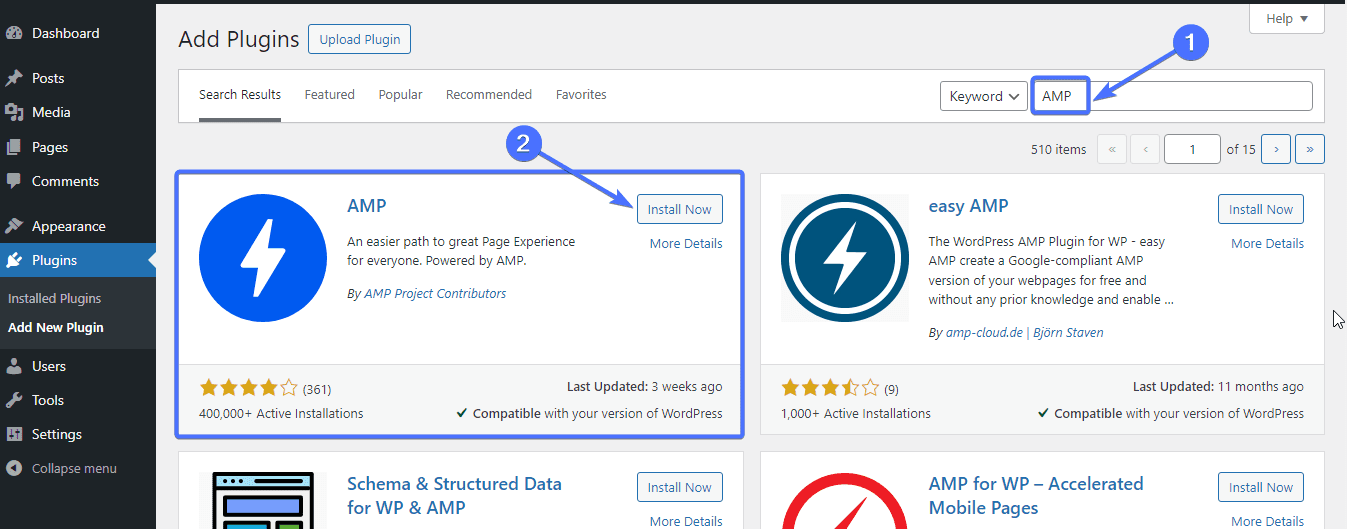This screenshot has height=529, width=1347.
Task: Switch to Search Results tab
Action: click(x=240, y=95)
